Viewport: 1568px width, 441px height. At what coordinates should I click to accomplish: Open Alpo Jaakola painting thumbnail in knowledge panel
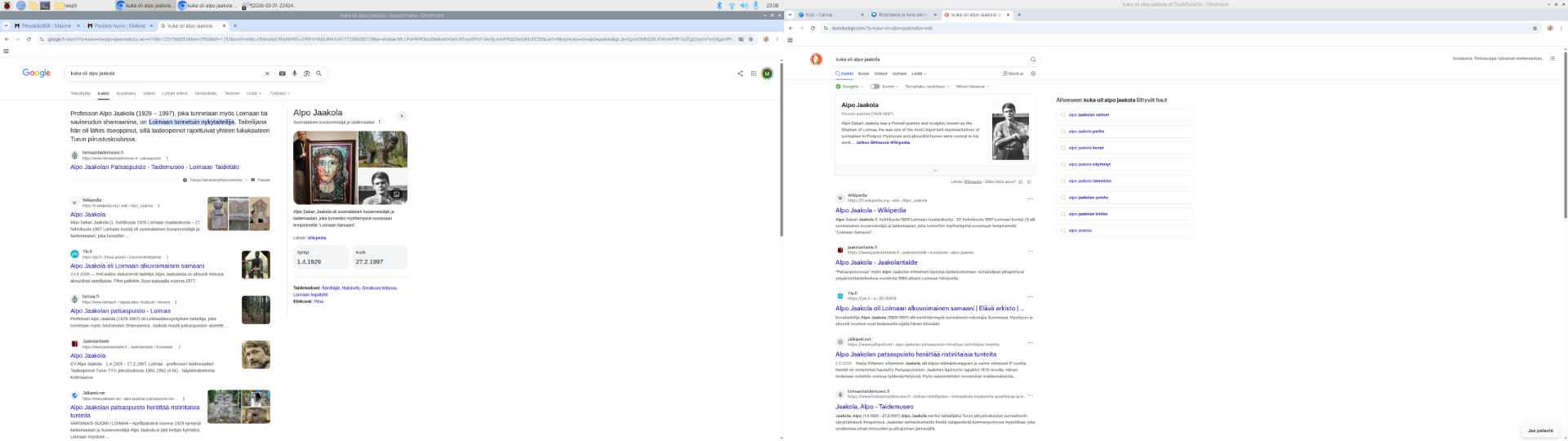[326, 167]
